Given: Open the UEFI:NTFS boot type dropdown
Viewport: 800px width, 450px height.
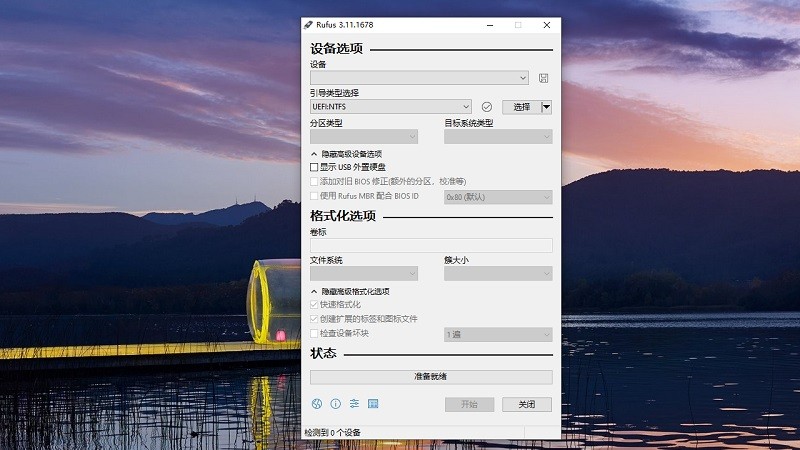Looking at the screenshot, I should pyautogui.click(x=390, y=107).
